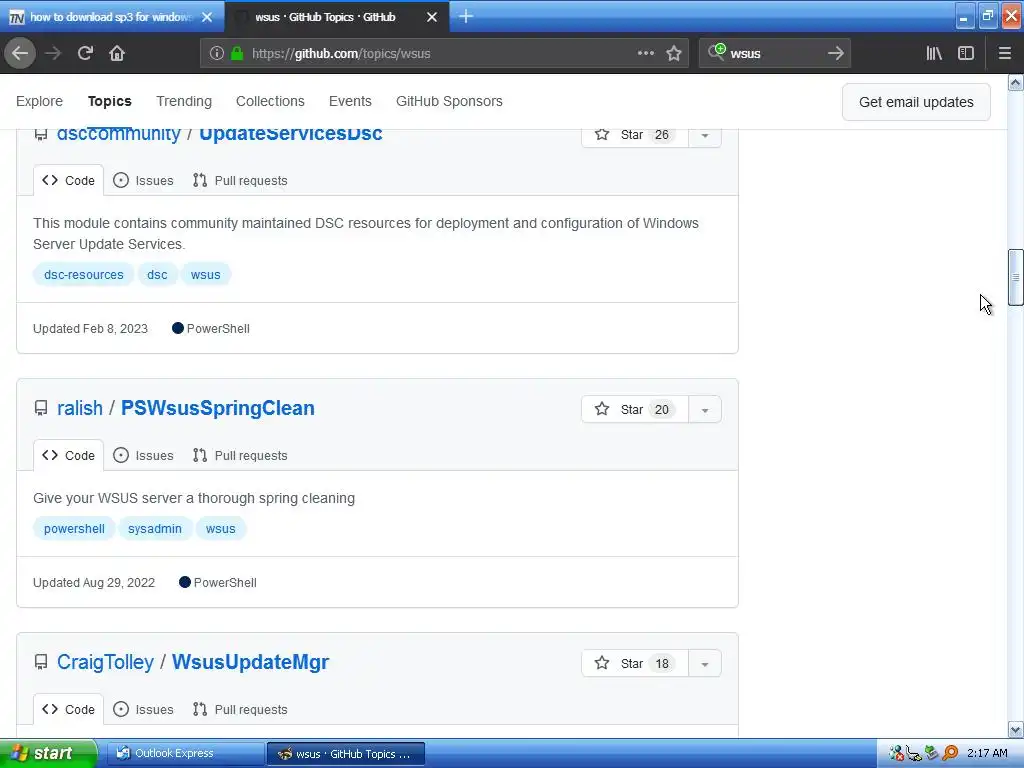This screenshot has width=1024, height=768.
Task: Open the GitHub Sponsors navigation item
Action: pos(449,101)
